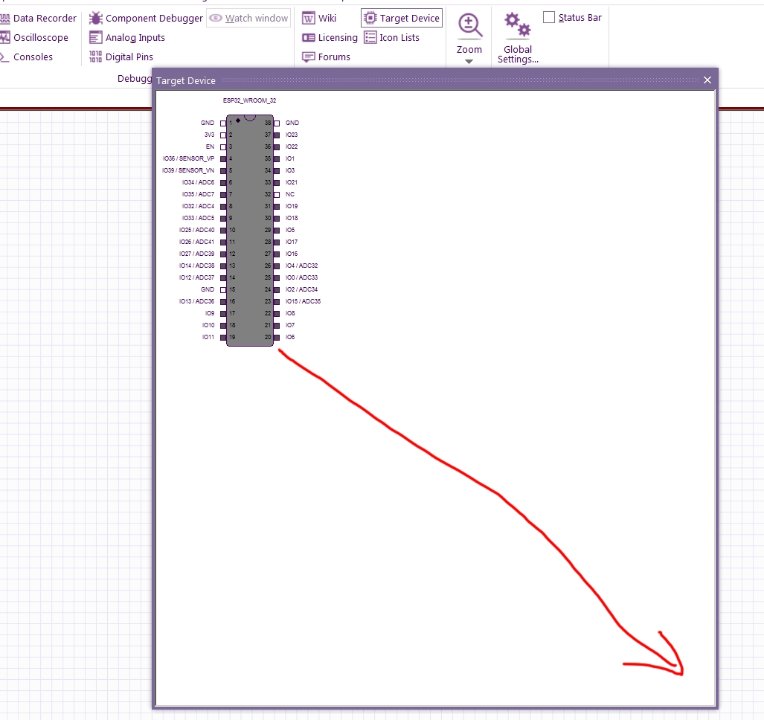Toggle the Target Device panel button
The image size is (764, 720).
tap(401, 18)
